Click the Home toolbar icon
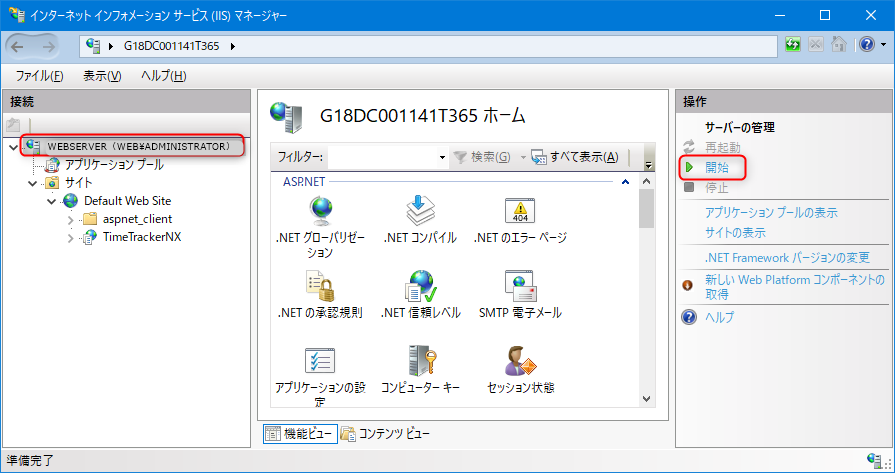The image size is (895, 473). [x=838, y=45]
